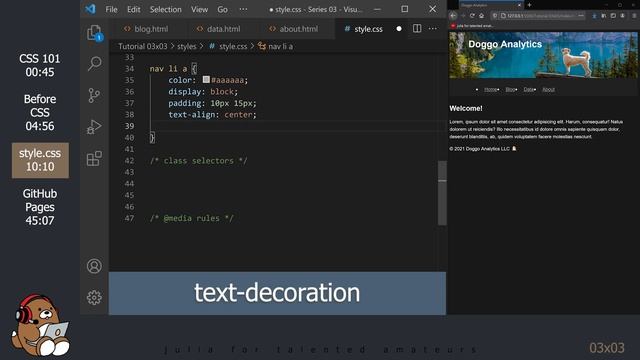Click the Blog link in the webpage nav
Image resolution: width=640 pixels, height=360 pixels.
tap(510, 89)
